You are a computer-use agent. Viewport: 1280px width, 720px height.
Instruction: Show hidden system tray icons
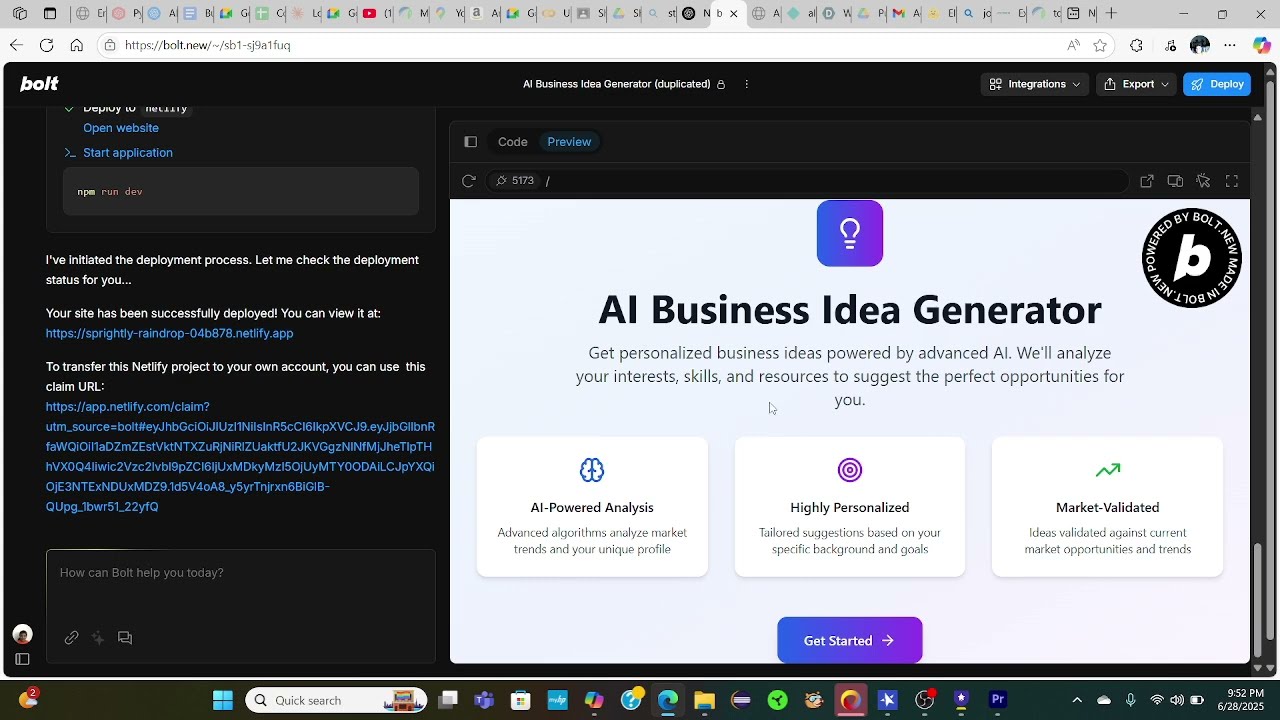click(x=1077, y=700)
